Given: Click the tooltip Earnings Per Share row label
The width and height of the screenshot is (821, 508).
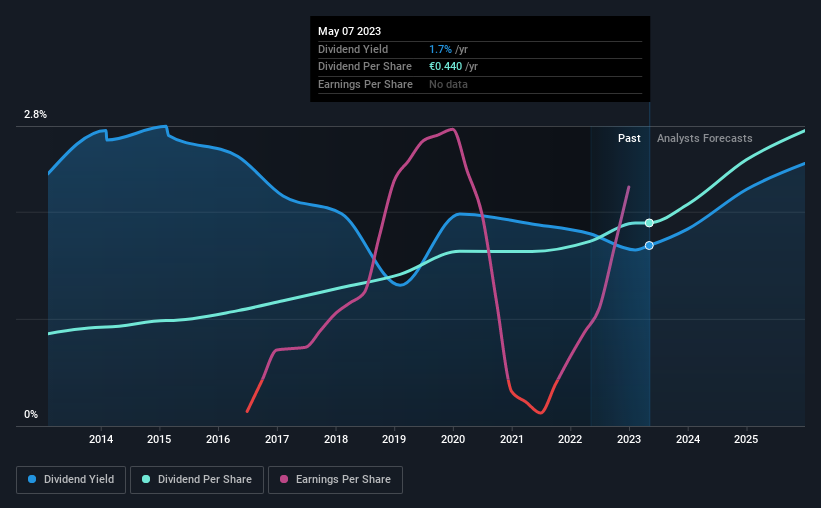Looking at the screenshot, I should [365, 84].
